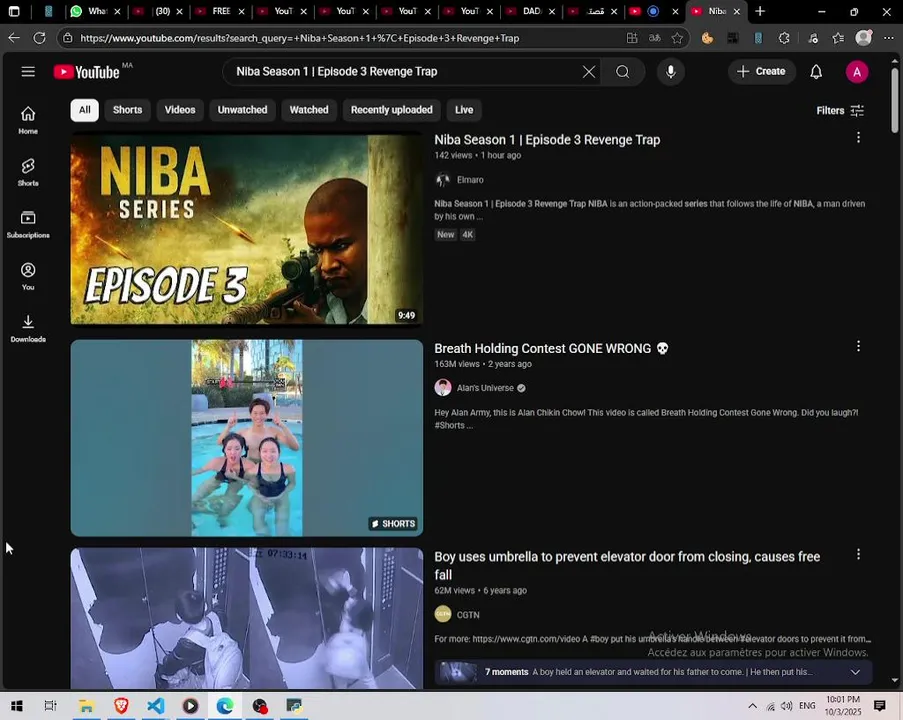Open the Windows Start menu

point(17,706)
